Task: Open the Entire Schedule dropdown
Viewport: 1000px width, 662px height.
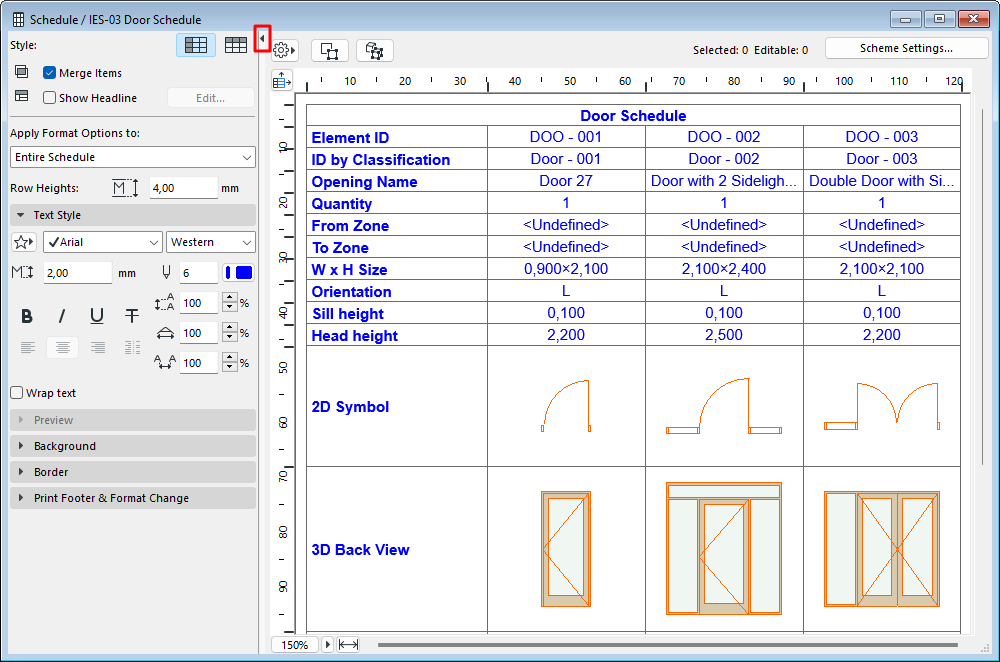Action: pyautogui.click(x=133, y=157)
